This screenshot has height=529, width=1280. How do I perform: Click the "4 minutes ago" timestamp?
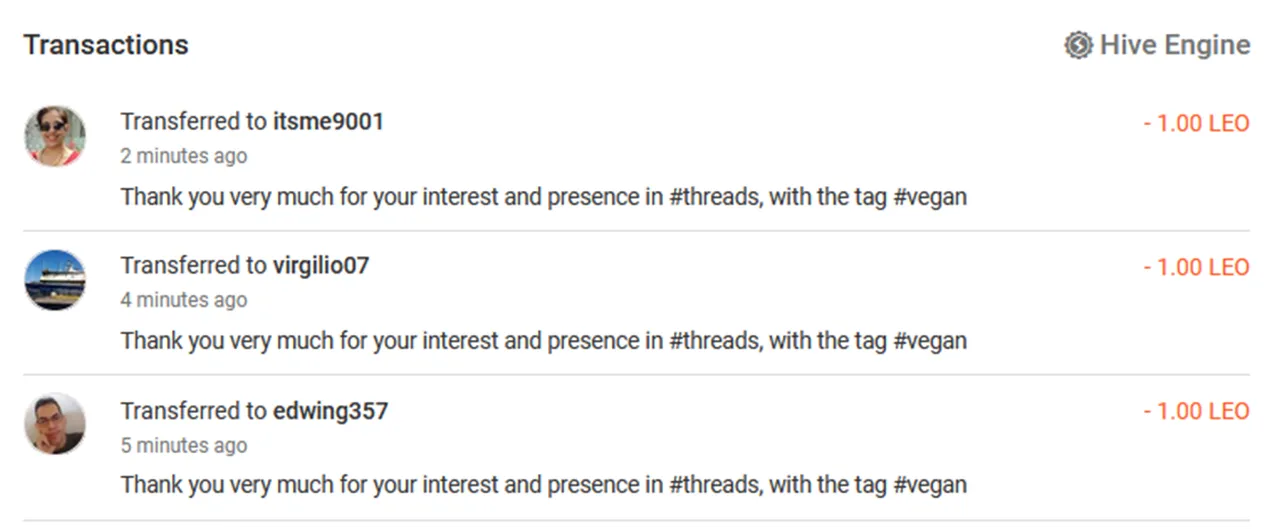click(x=184, y=300)
